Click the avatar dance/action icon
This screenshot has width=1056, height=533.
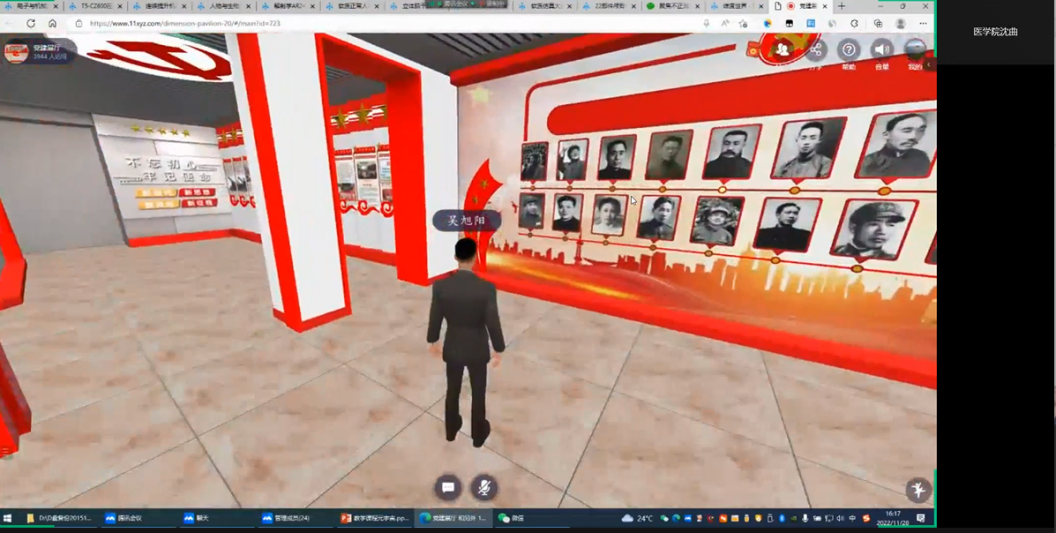pos(917,489)
